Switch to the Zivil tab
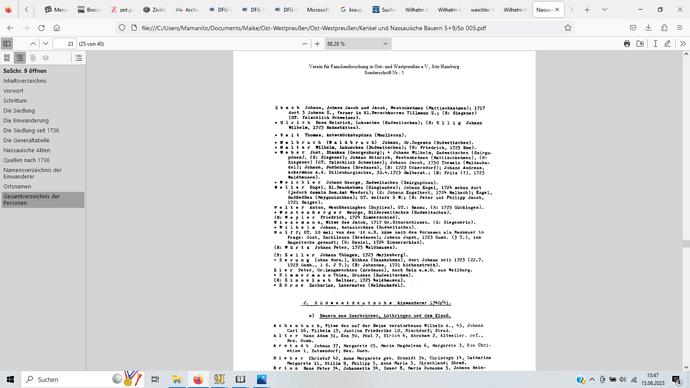 tap(154, 10)
